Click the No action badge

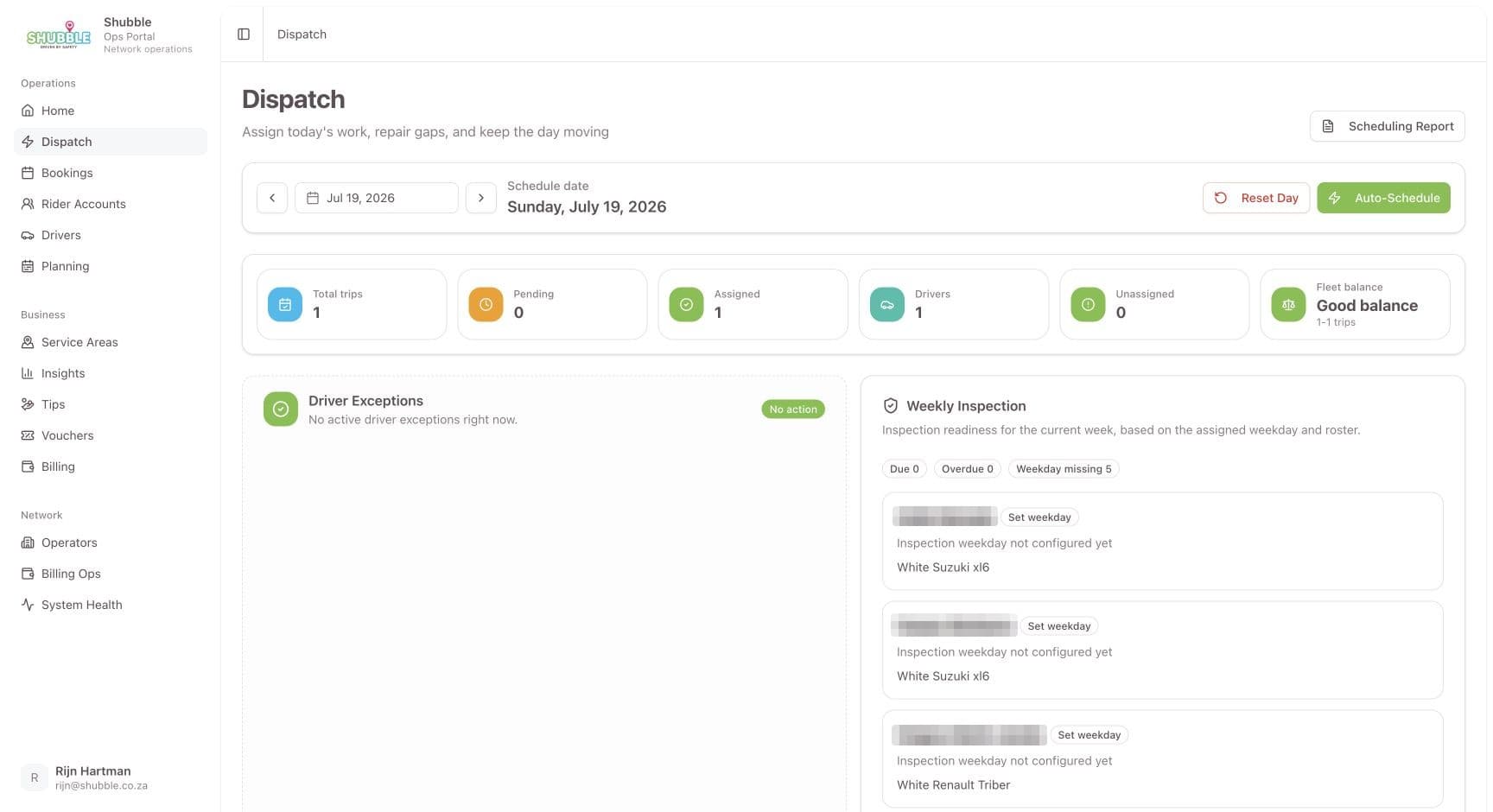coord(793,409)
